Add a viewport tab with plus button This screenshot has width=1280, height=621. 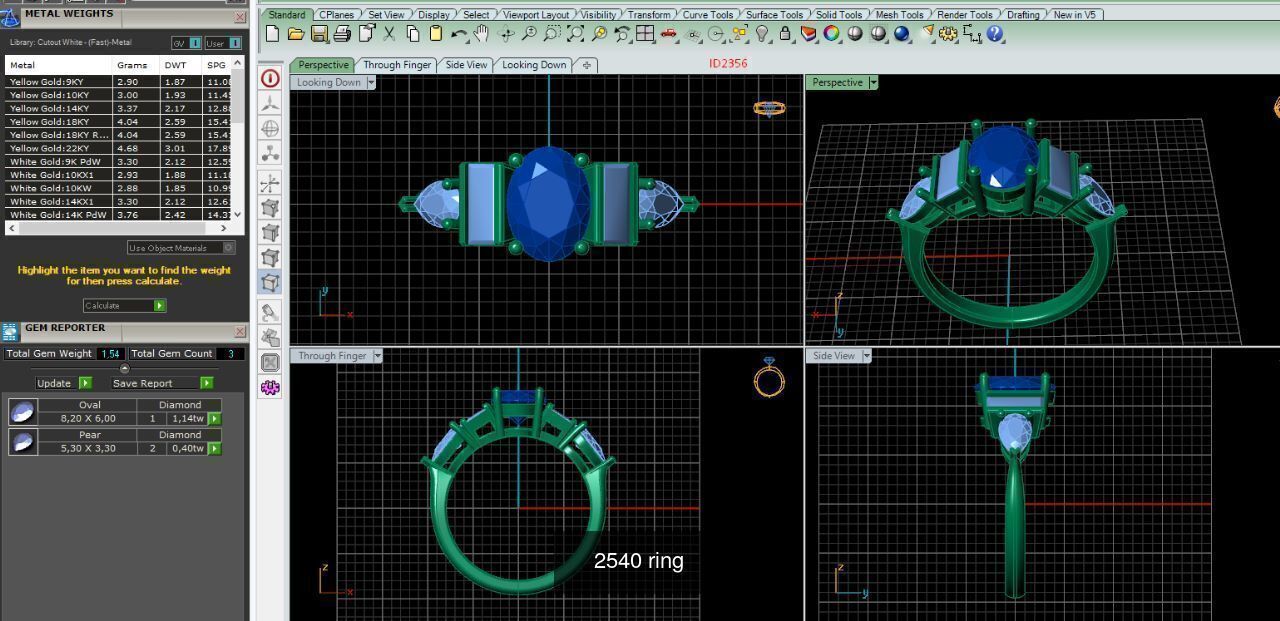tap(587, 65)
